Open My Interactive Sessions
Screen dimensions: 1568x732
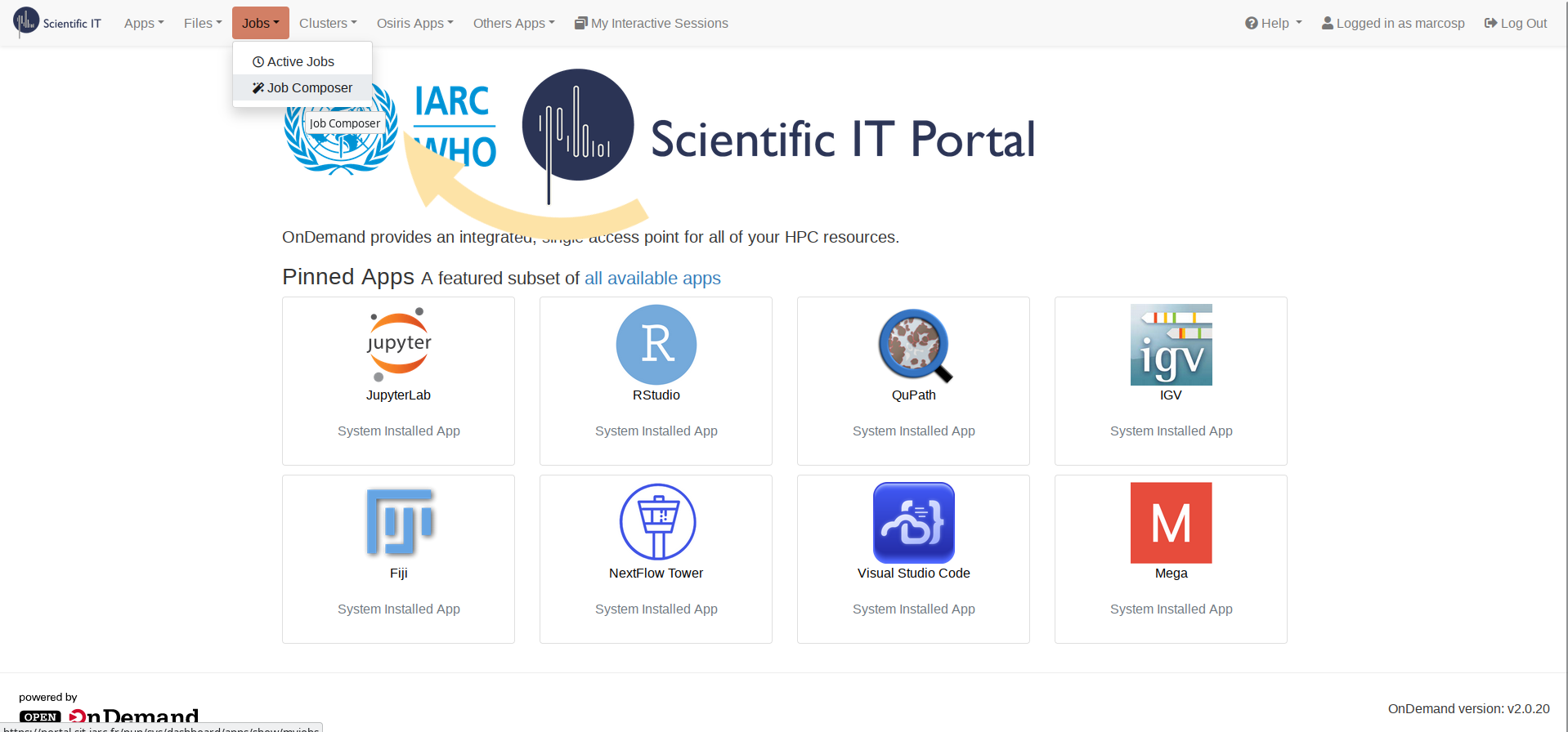652,23
